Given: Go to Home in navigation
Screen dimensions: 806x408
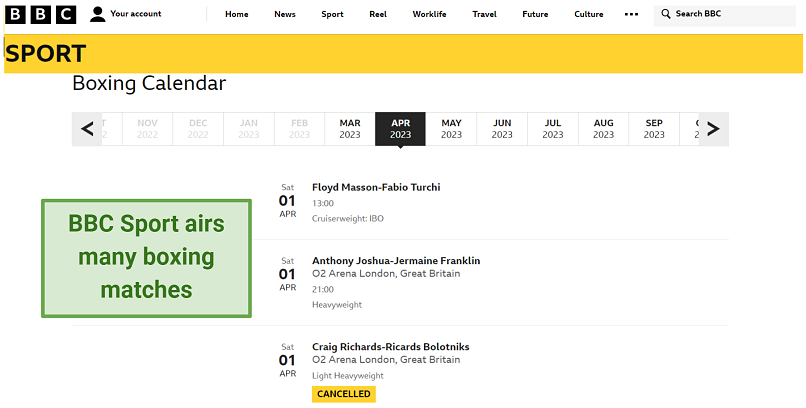Looking at the screenshot, I should pos(236,14).
